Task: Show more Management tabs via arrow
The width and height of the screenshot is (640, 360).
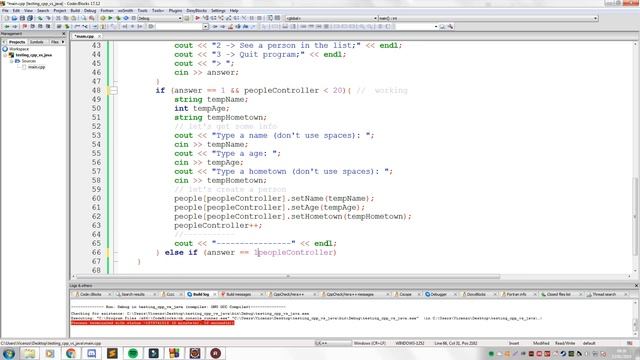Action: (63, 42)
